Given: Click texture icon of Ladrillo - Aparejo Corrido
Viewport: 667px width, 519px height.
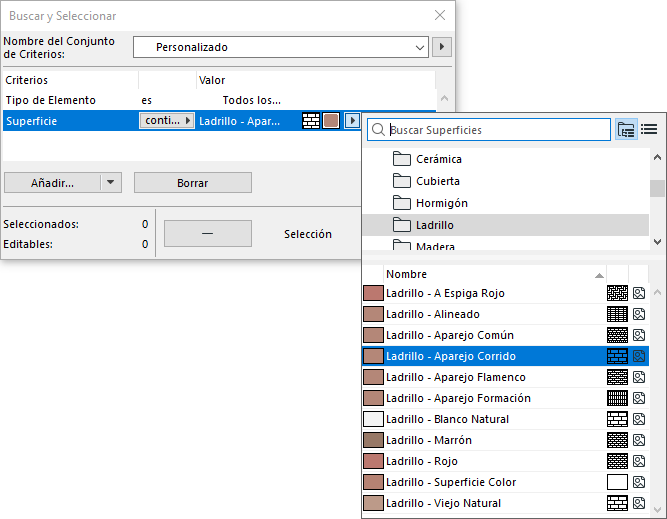Looking at the screenshot, I should point(639,356).
